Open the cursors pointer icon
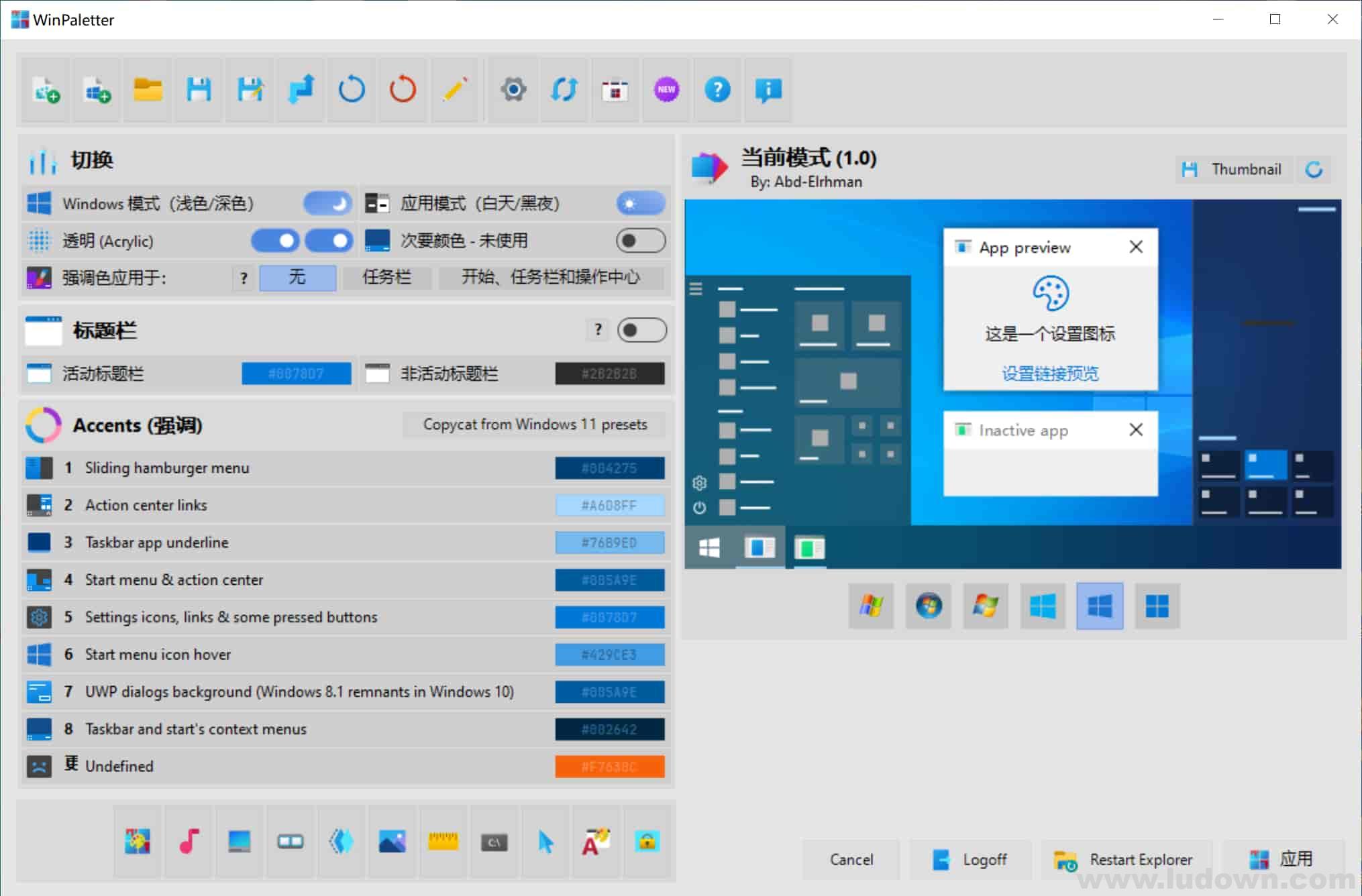The height and width of the screenshot is (896, 1362). (x=545, y=841)
